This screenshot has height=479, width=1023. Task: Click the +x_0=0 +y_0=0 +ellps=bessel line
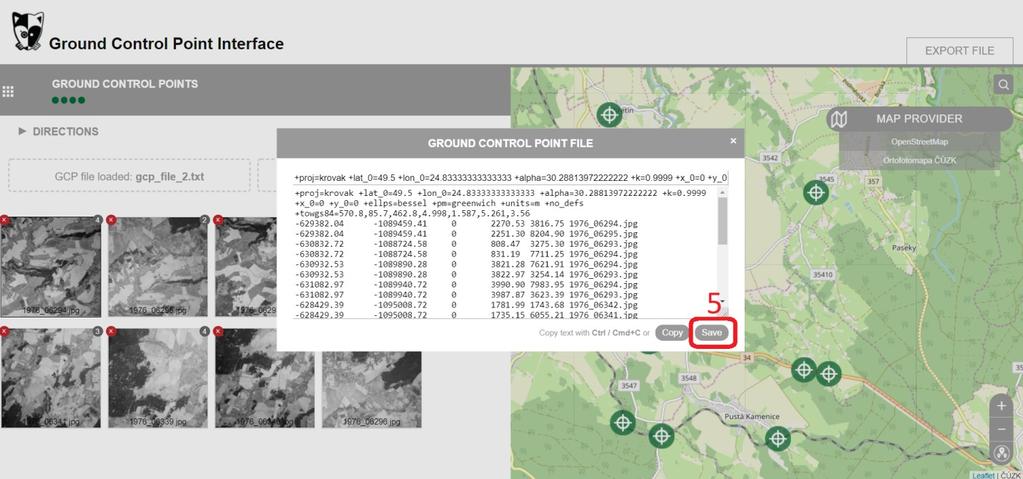pos(439,203)
